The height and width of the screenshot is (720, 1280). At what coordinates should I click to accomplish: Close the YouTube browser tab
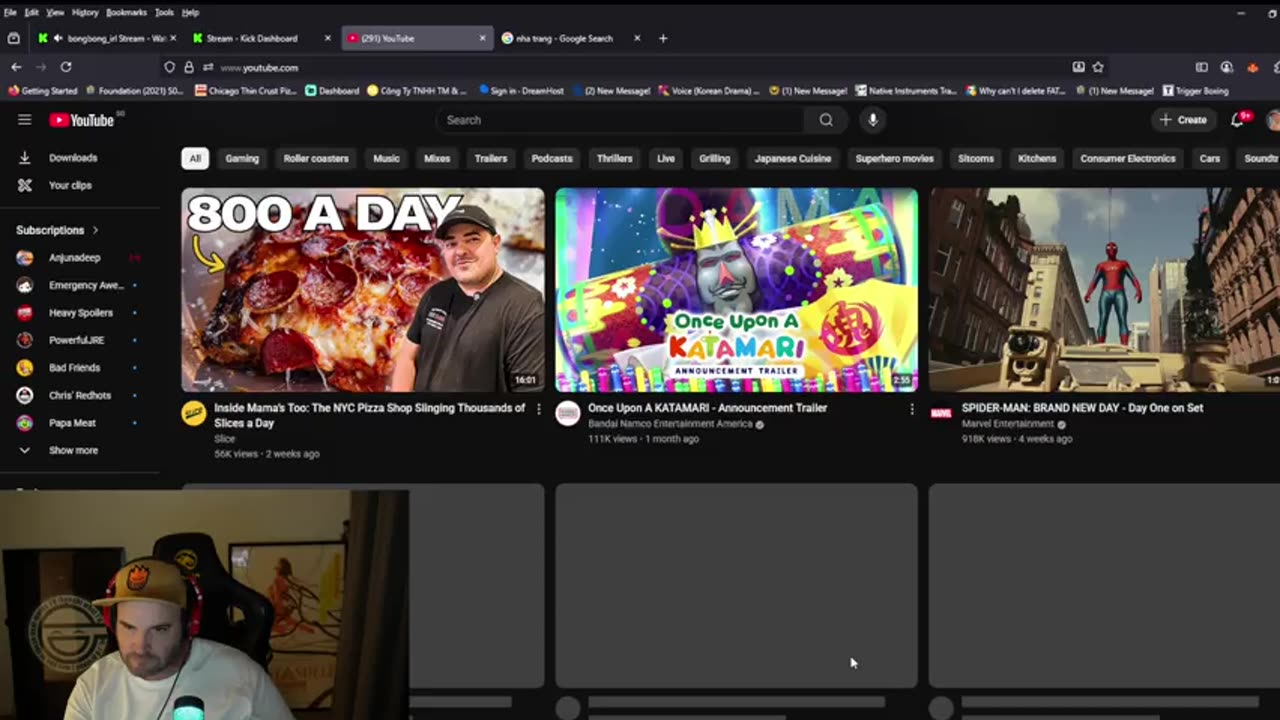(482, 38)
